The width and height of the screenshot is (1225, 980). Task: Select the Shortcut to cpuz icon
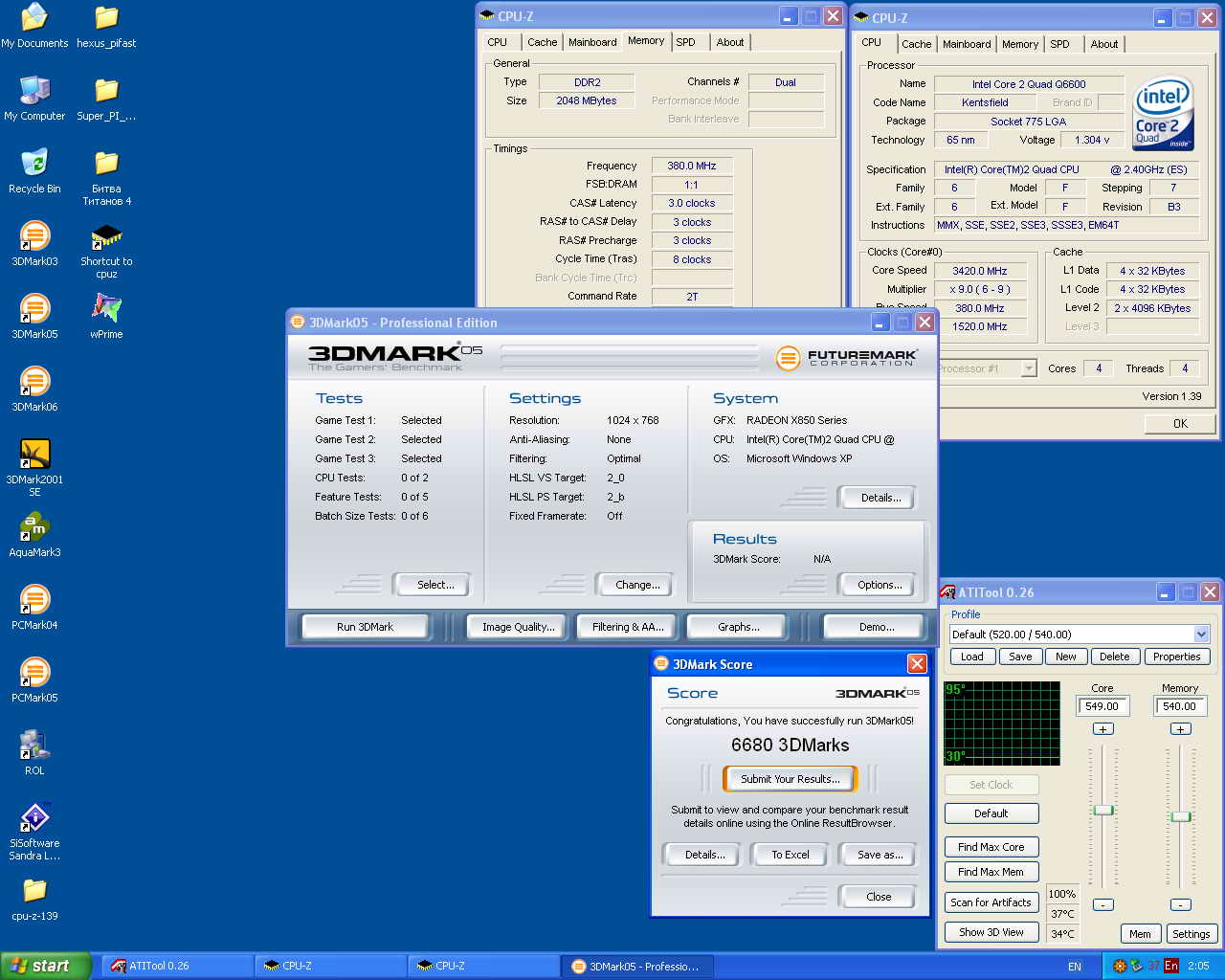click(106, 251)
